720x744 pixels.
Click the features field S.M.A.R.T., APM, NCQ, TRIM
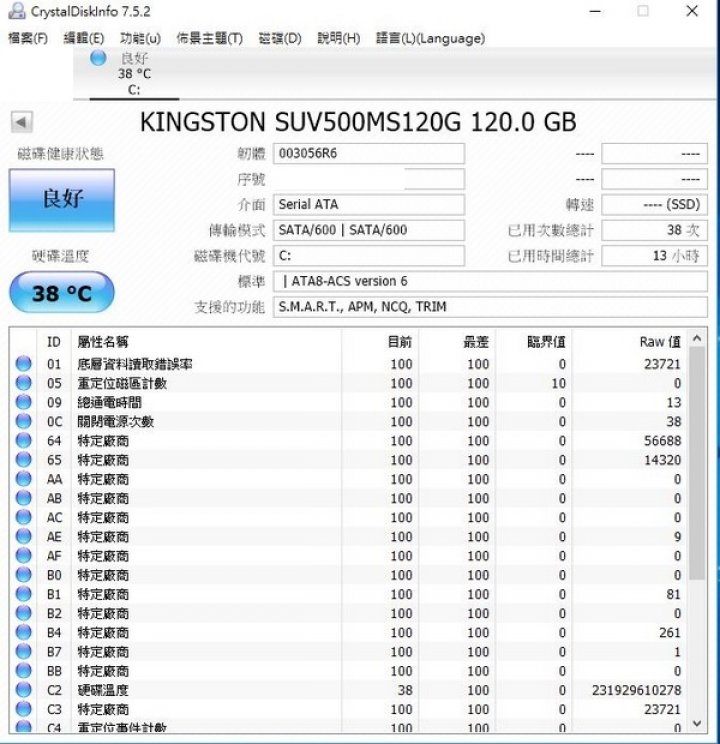pyautogui.click(x=490, y=307)
